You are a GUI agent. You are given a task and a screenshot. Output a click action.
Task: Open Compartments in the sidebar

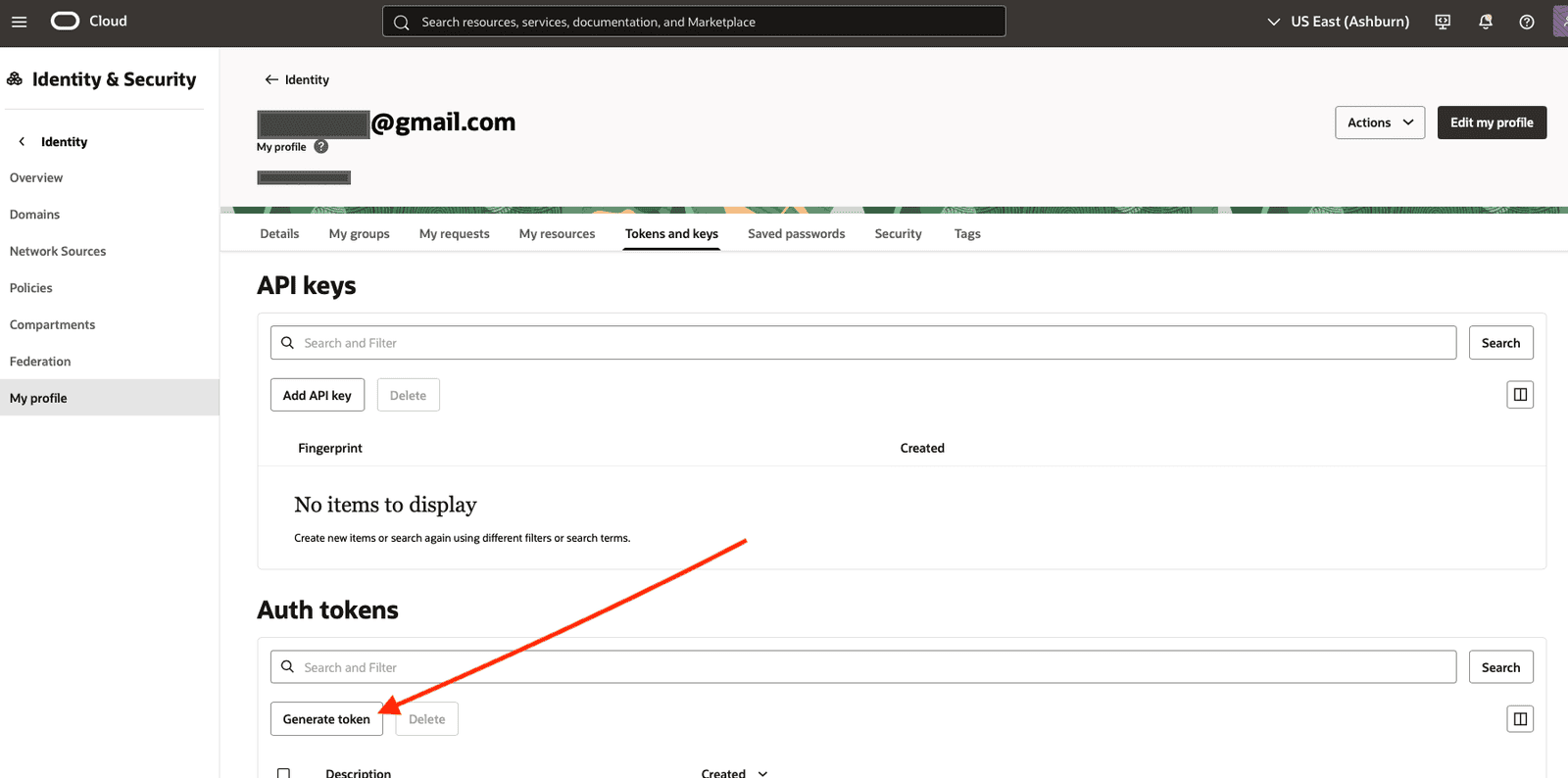(x=53, y=324)
